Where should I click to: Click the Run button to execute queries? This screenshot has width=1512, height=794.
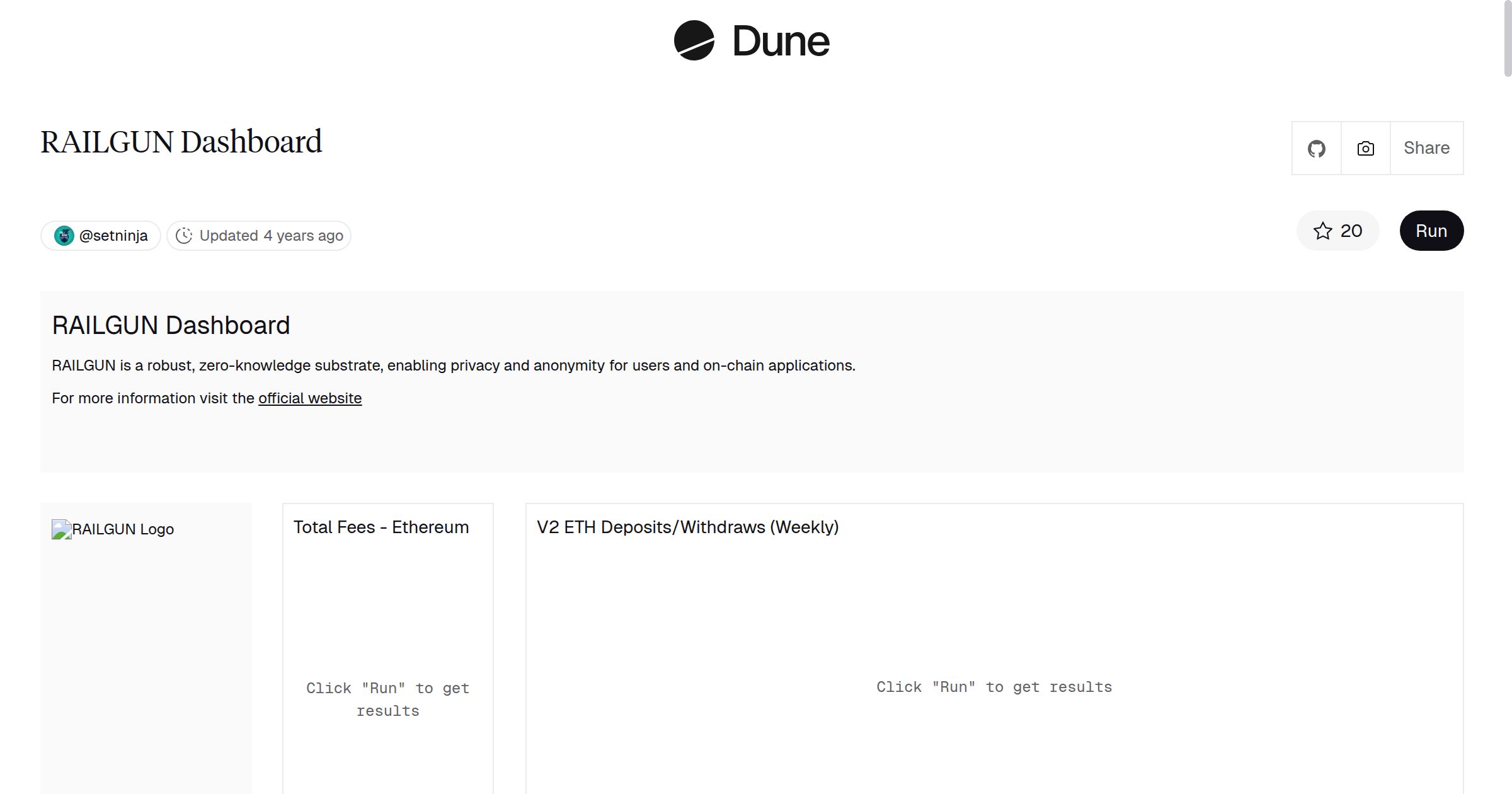click(1431, 231)
